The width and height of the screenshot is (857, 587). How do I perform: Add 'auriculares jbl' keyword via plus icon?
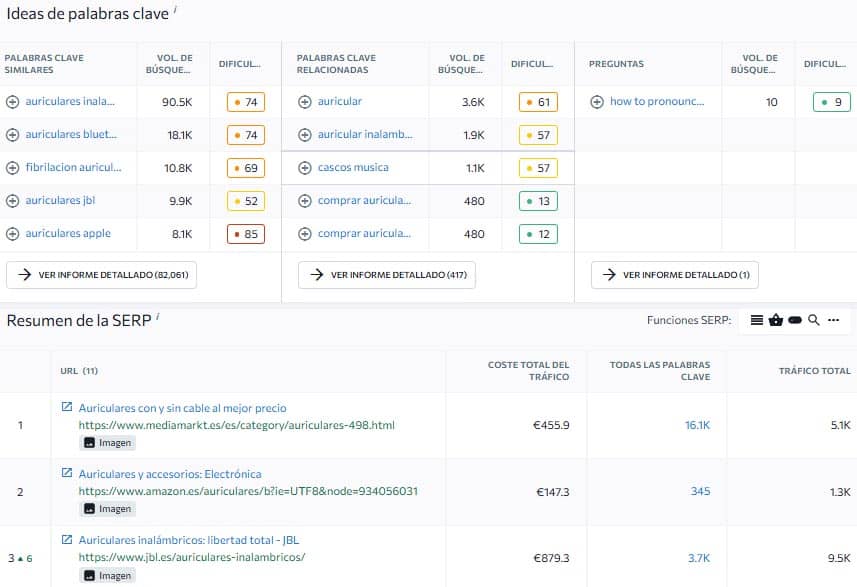tap(12, 201)
